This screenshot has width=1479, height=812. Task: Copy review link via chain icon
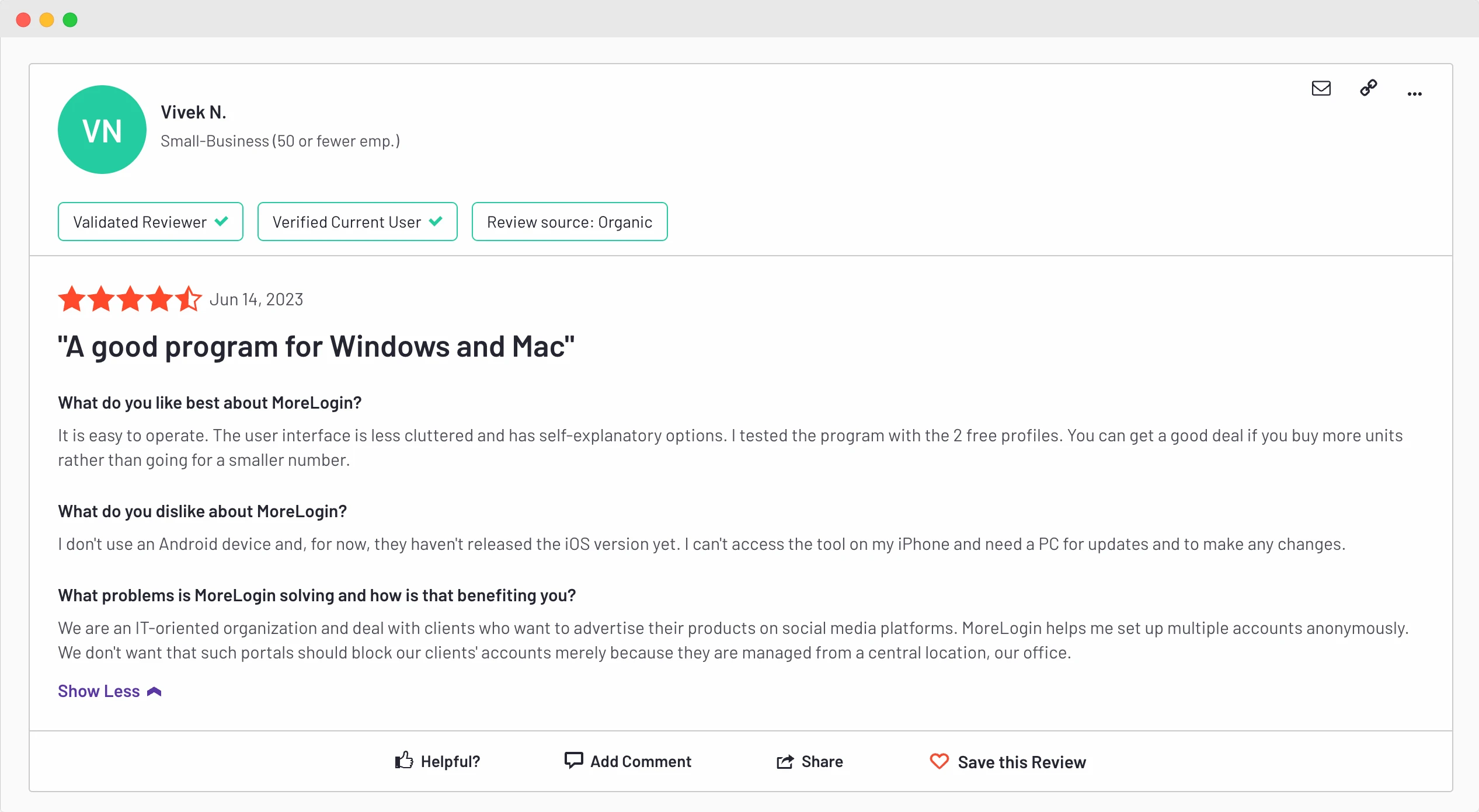click(1368, 88)
